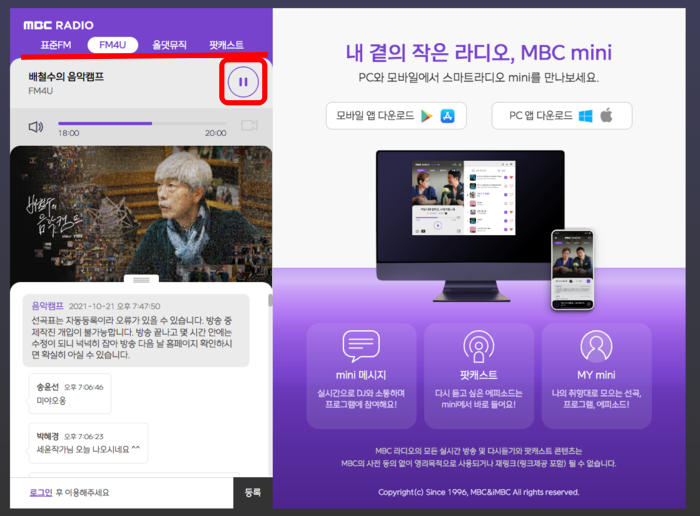Image resolution: width=700 pixels, height=516 pixels.
Task: Click the App Store icon
Action: [x=447, y=116]
